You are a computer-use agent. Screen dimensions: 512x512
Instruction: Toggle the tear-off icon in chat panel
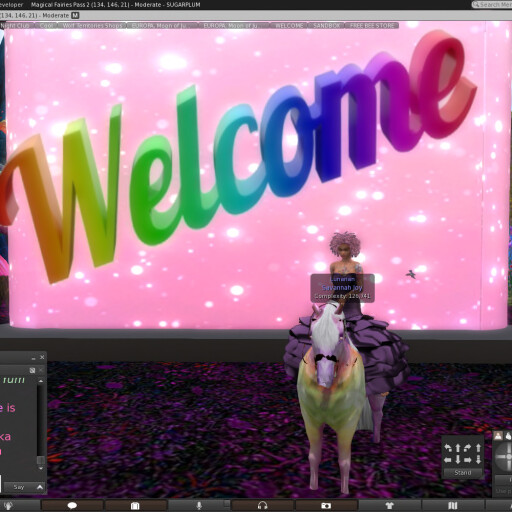(32, 370)
